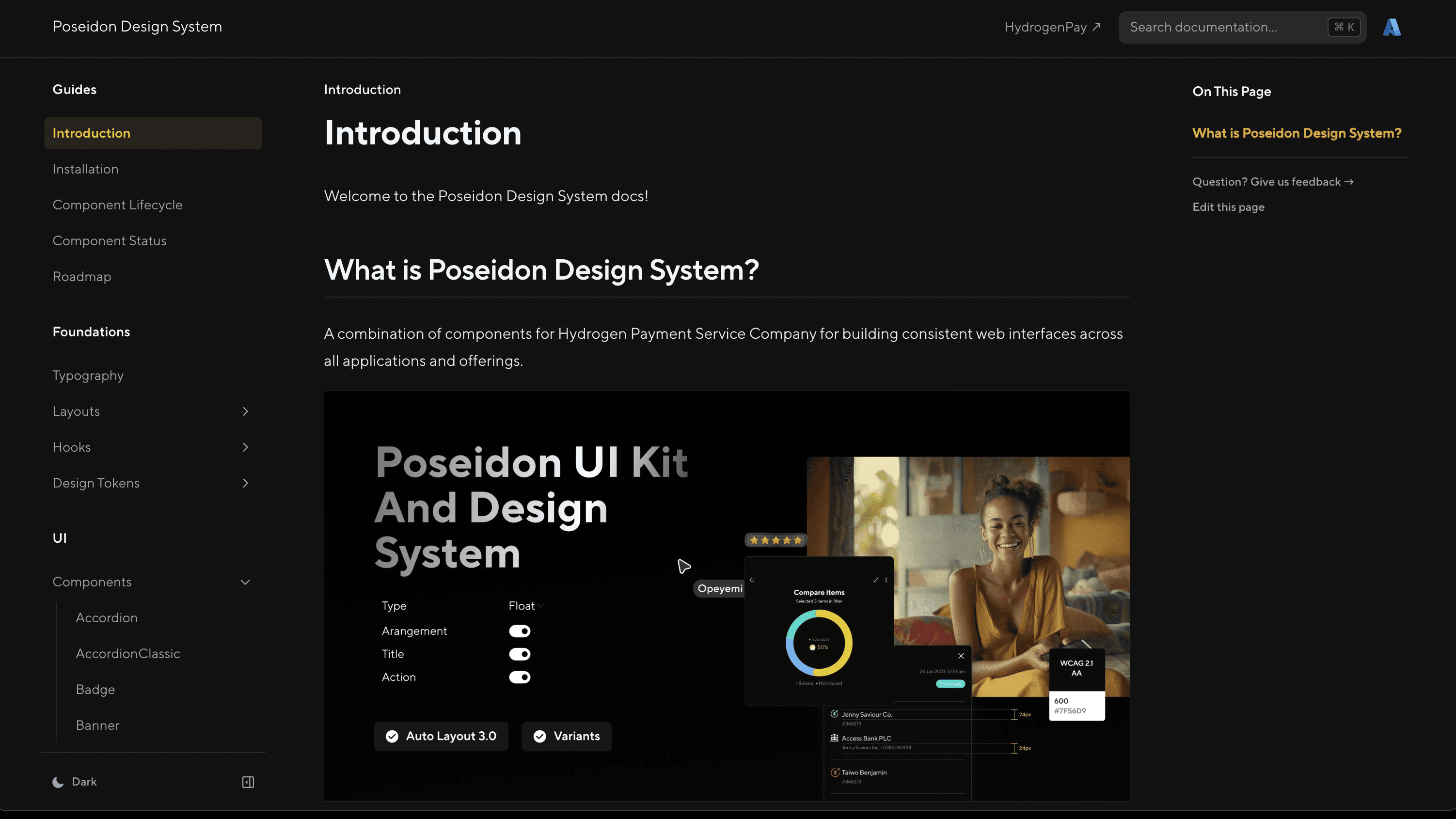Expand the Hooks section chevron
This screenshot has height=819, width=1456.
click(x=245, y=447)
